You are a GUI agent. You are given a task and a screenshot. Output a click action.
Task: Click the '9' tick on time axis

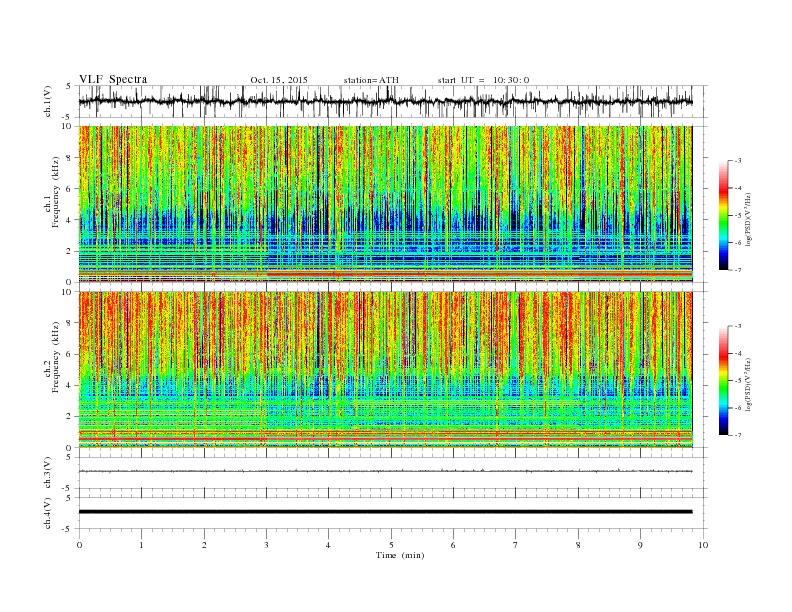coord(641,545)
